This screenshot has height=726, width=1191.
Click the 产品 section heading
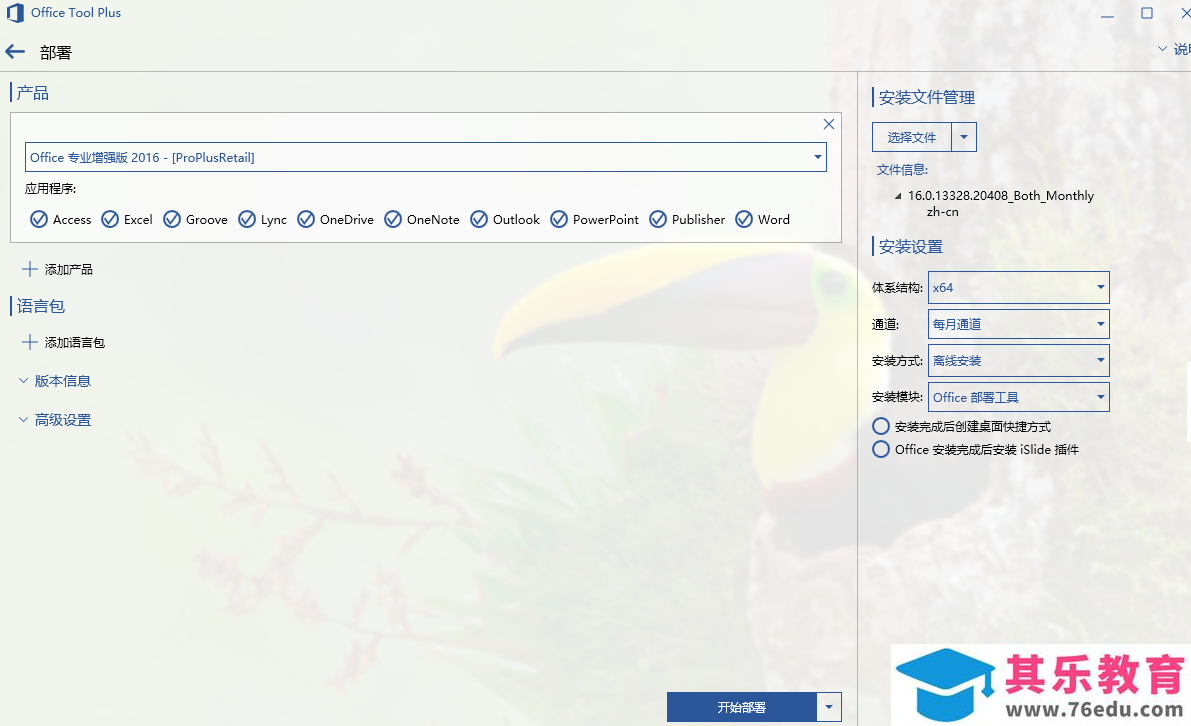(x=33, y=93)
